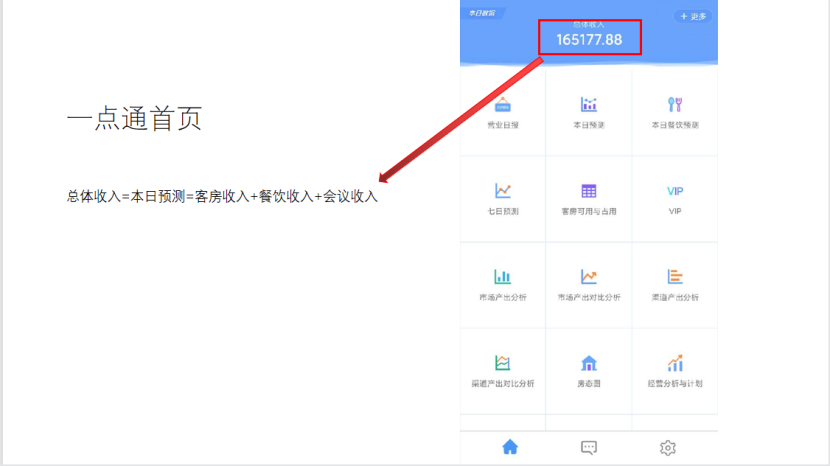Click the 营业日报 text label
The width and height of the screenshot is (830, 466).
point(503,125)
